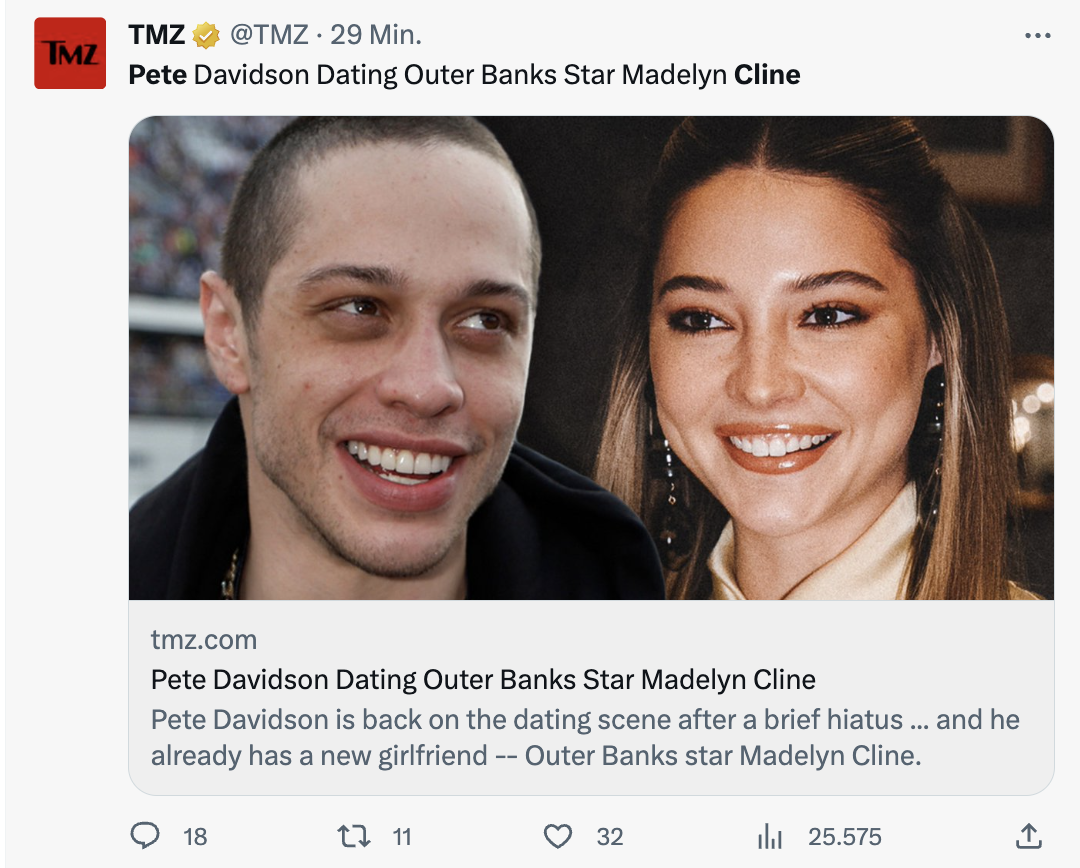
Task: Click the share upload arrow icon
Action: 1028,836
